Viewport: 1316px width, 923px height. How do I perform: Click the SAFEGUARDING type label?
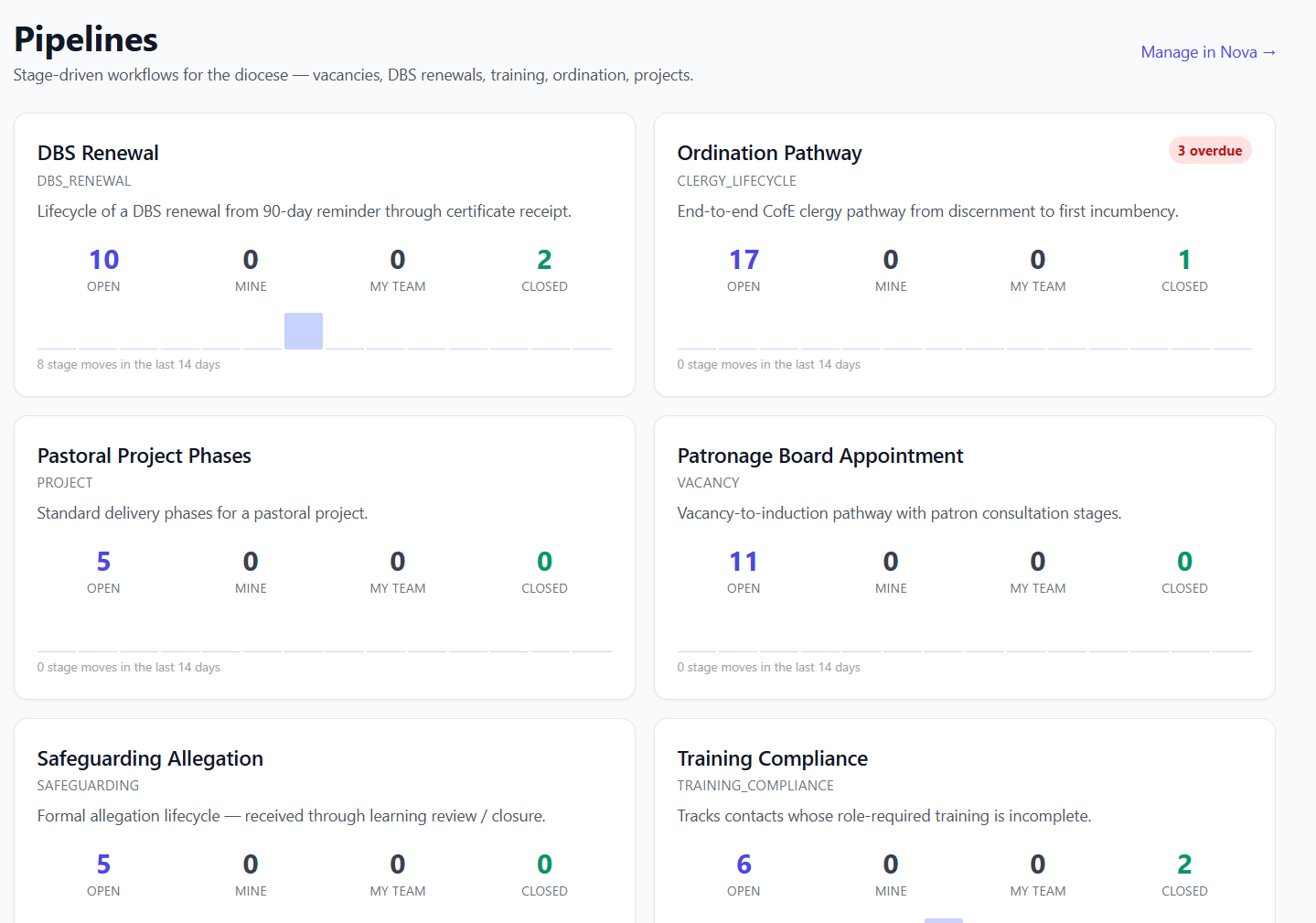[x=88, y=786]
